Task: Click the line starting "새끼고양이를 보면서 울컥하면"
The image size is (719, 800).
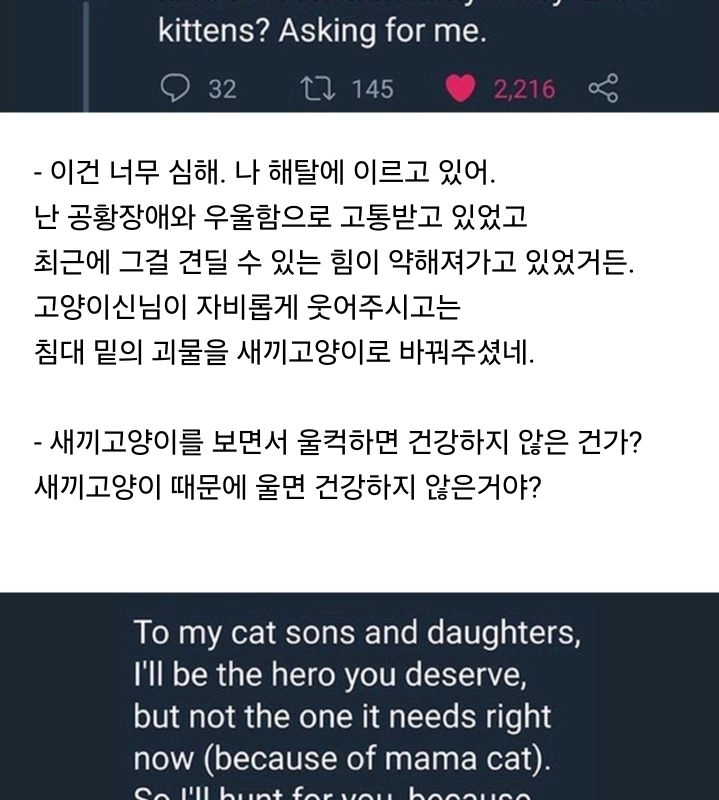Action: 337,444
